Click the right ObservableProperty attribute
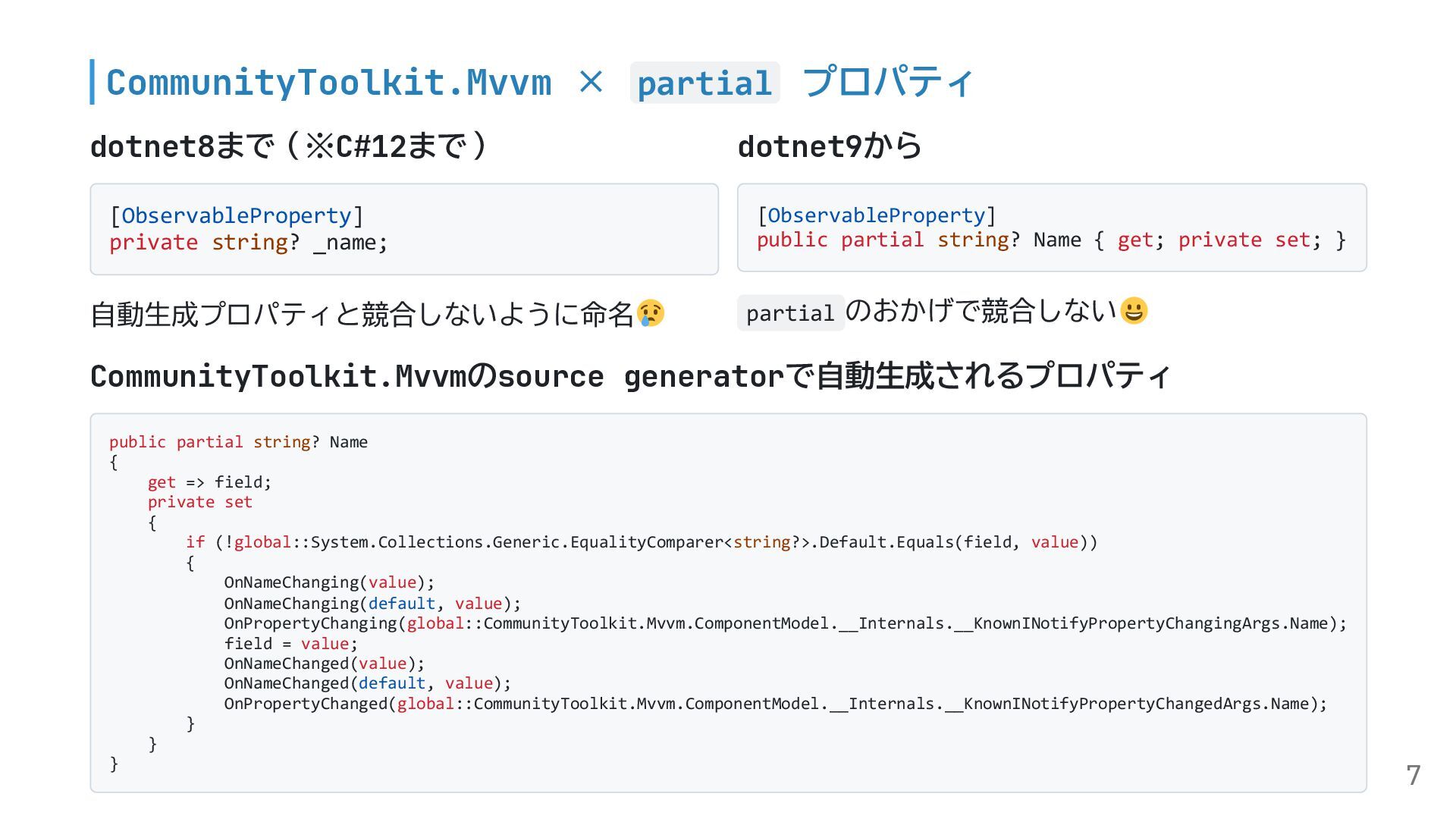 [x=876, y=215]
